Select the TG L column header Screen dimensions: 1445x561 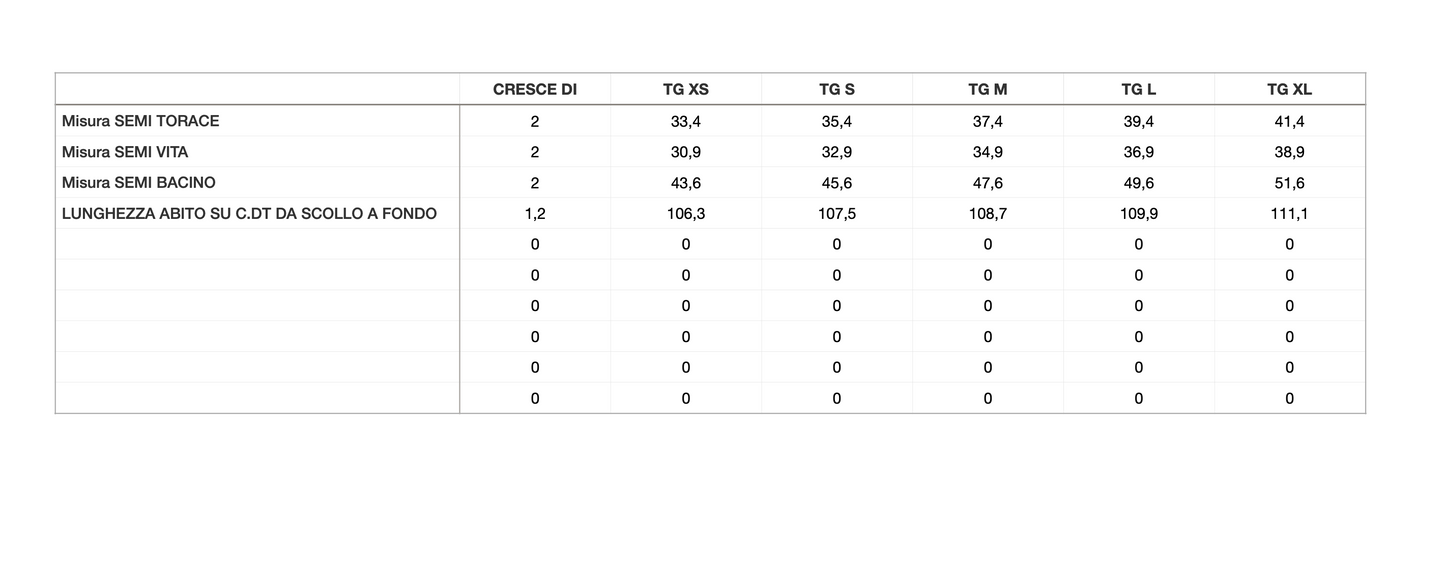pyautogui.click(x=1138, y=89)
